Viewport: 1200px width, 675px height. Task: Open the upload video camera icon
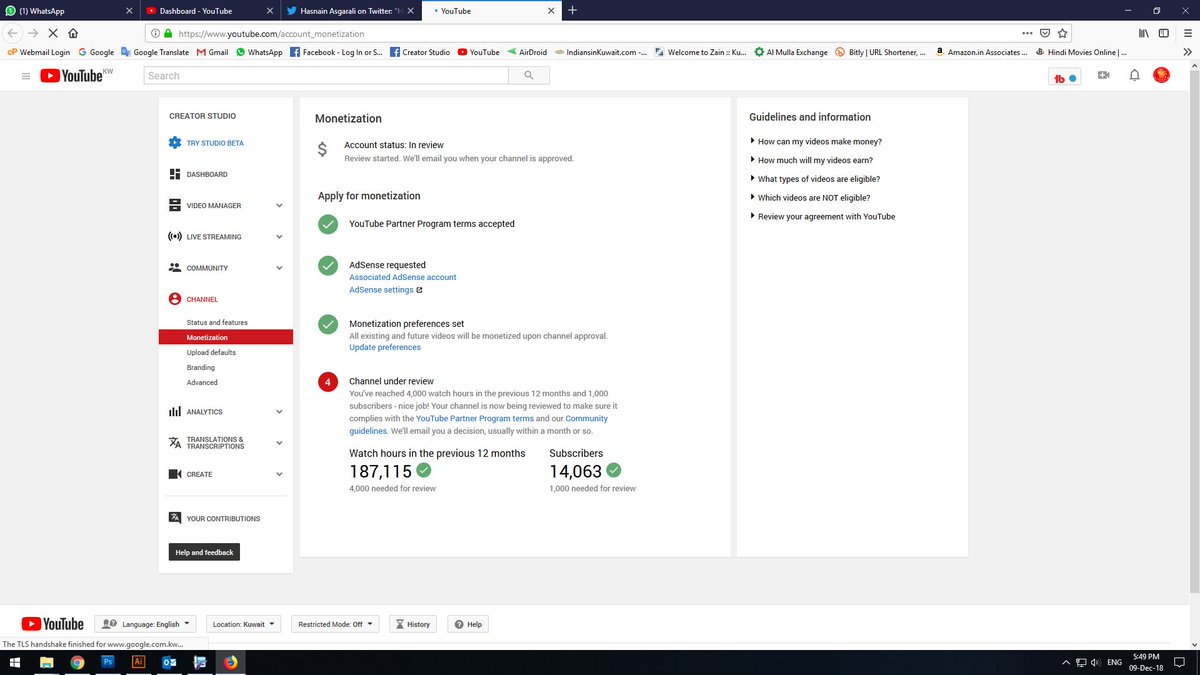point(1104,75)
